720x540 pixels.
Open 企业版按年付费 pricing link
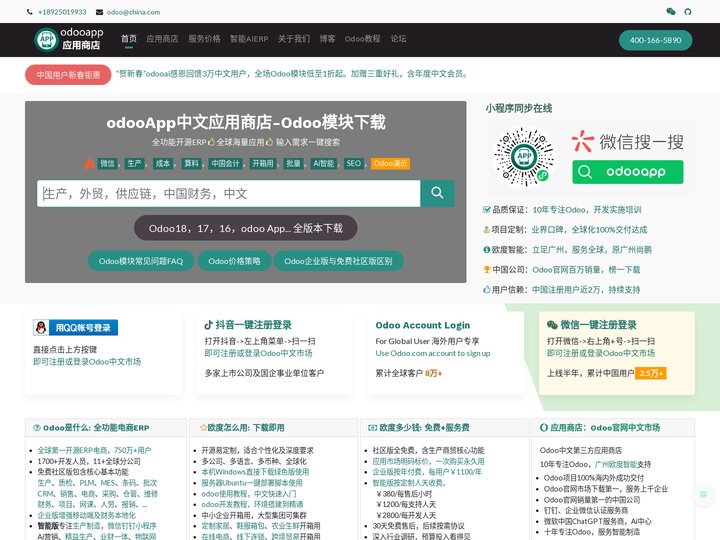pyautogui.click(x=427, y=472)
